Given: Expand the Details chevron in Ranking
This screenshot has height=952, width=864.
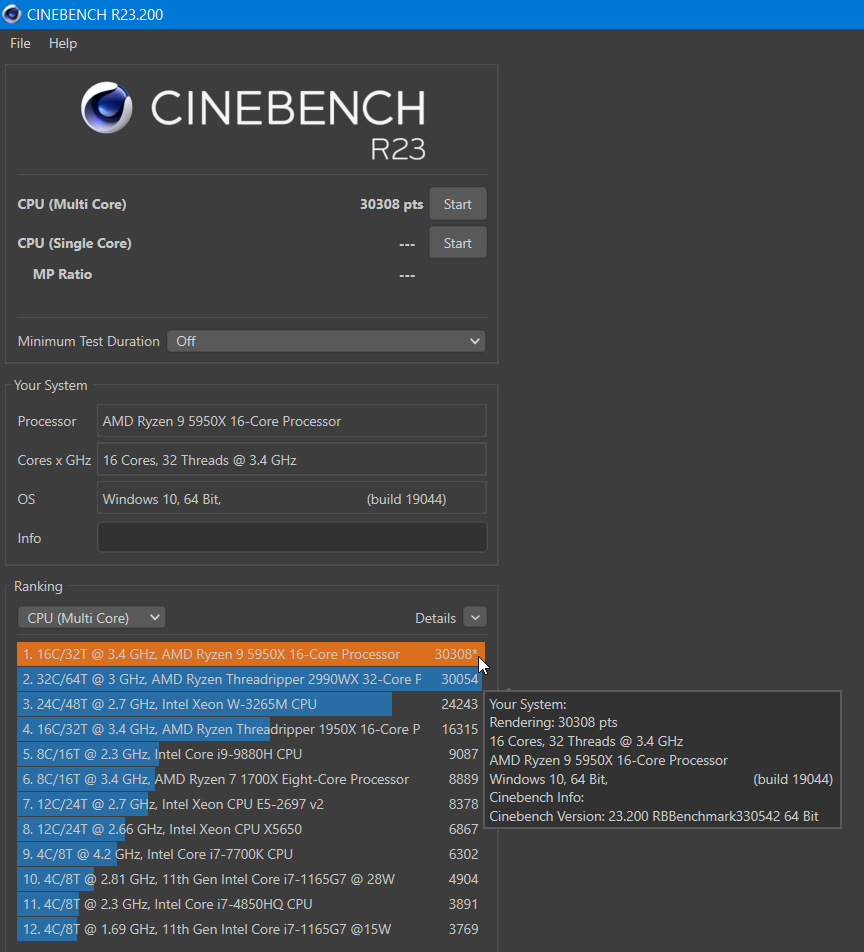Looking at the screenshot, I should tap(475, 617).
